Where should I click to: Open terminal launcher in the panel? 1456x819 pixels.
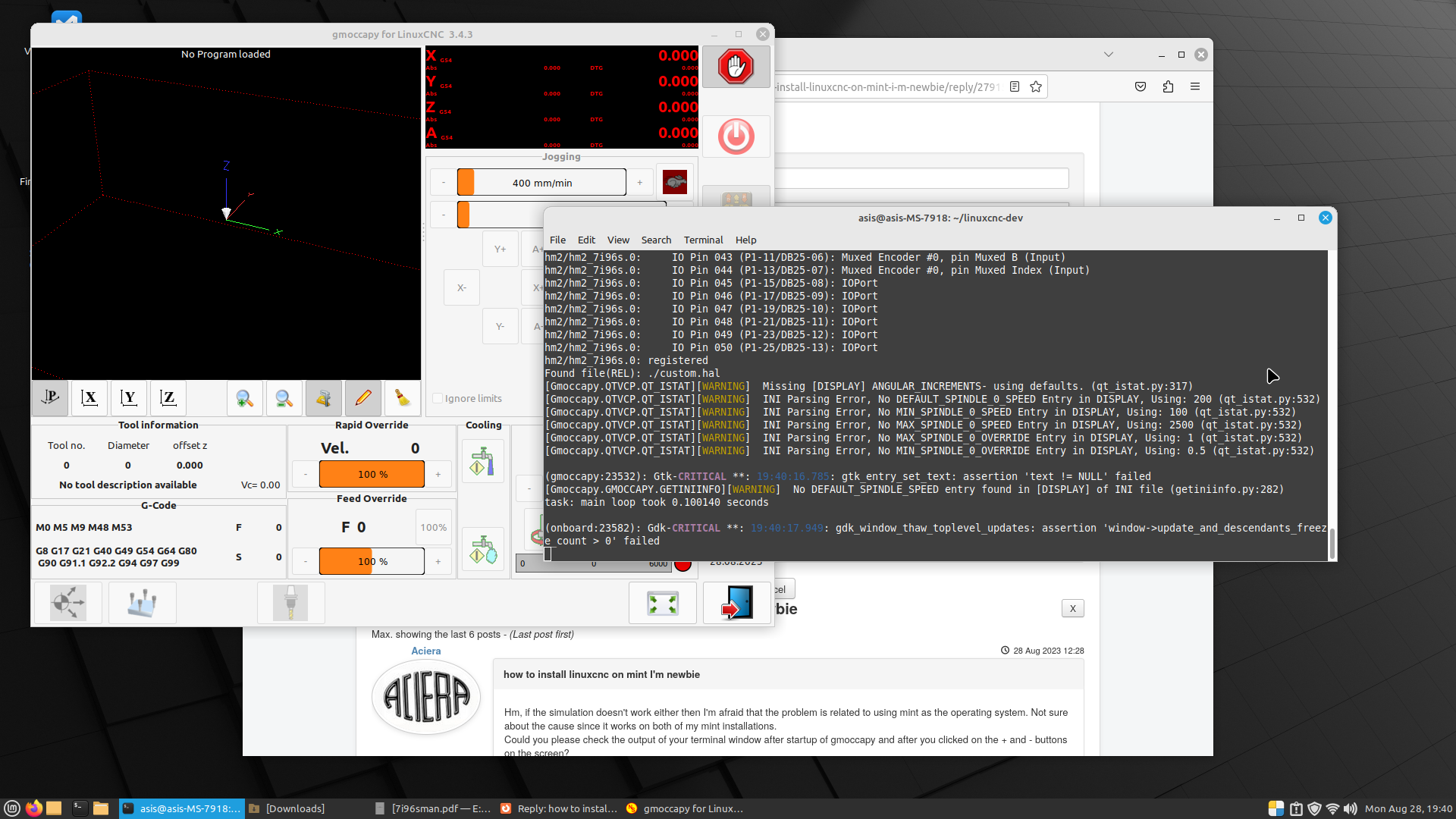[x=80, y=808]
